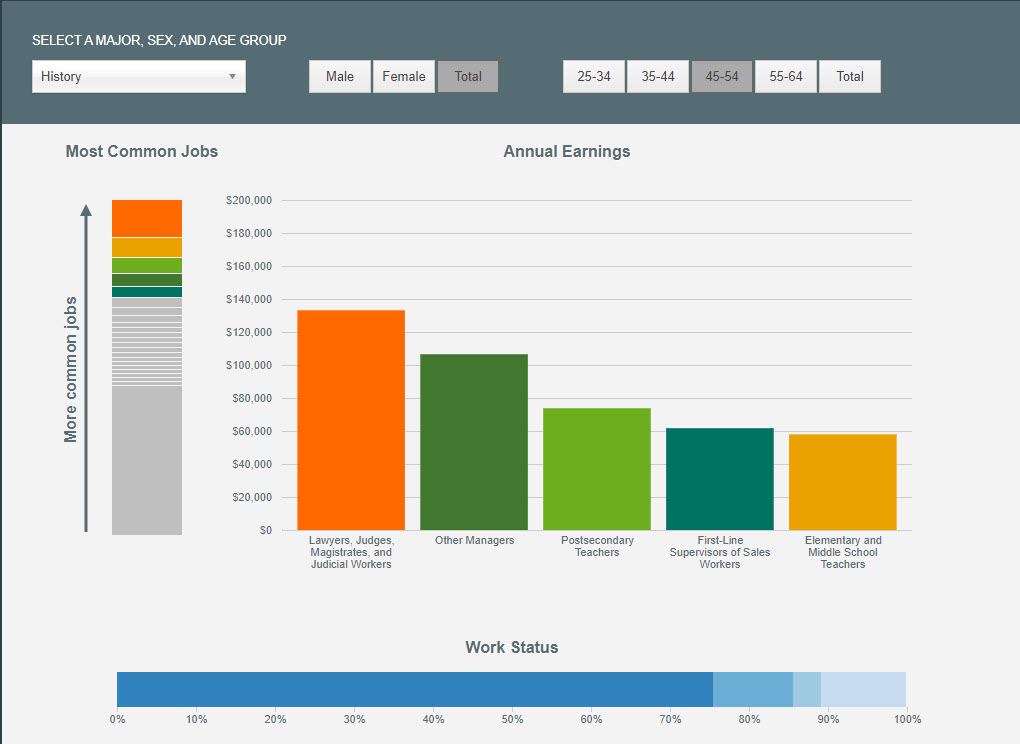Click the teal Sales Supervisors bar

click(720, 479)
